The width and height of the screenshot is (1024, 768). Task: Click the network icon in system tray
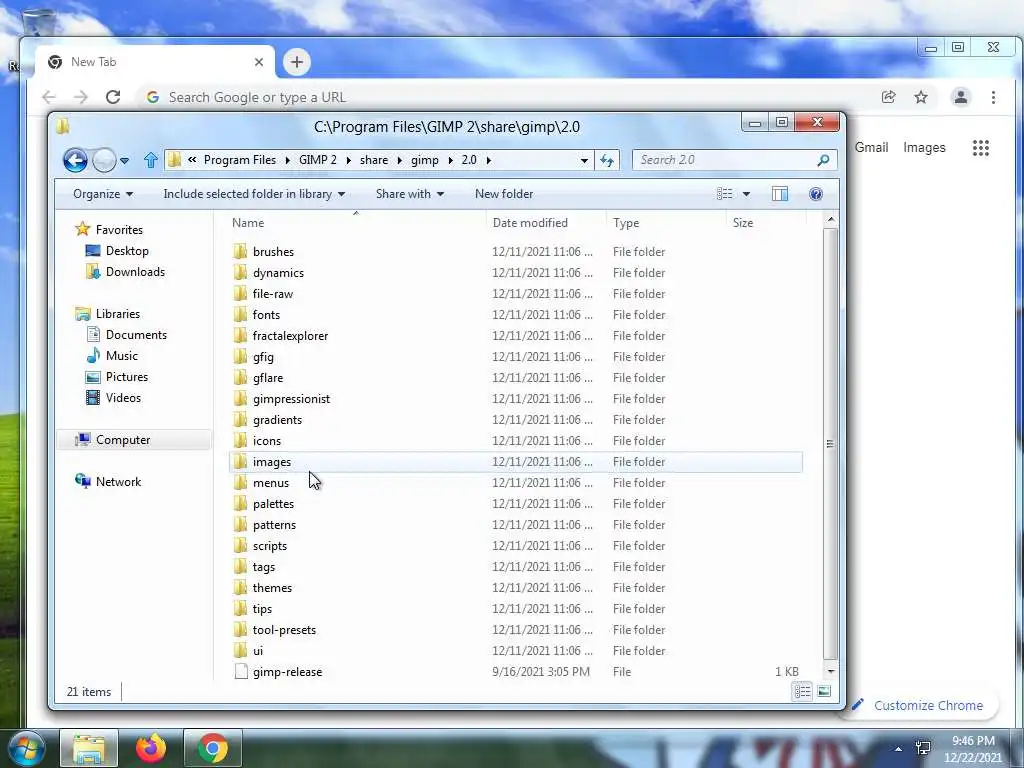(x=923, y=748)
